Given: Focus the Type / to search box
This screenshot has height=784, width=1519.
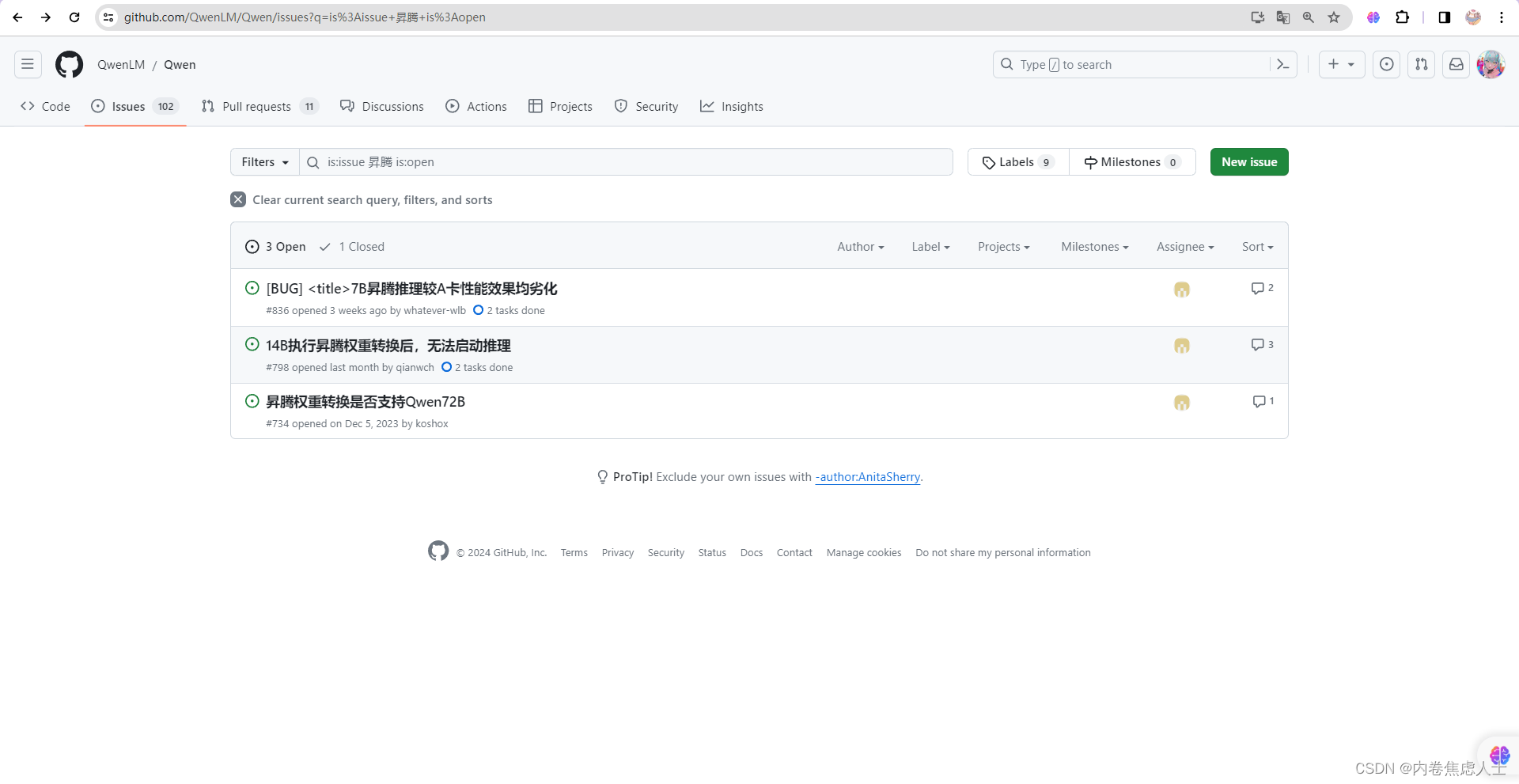Looking at the screenshot, I should (x=1131, y=65).
